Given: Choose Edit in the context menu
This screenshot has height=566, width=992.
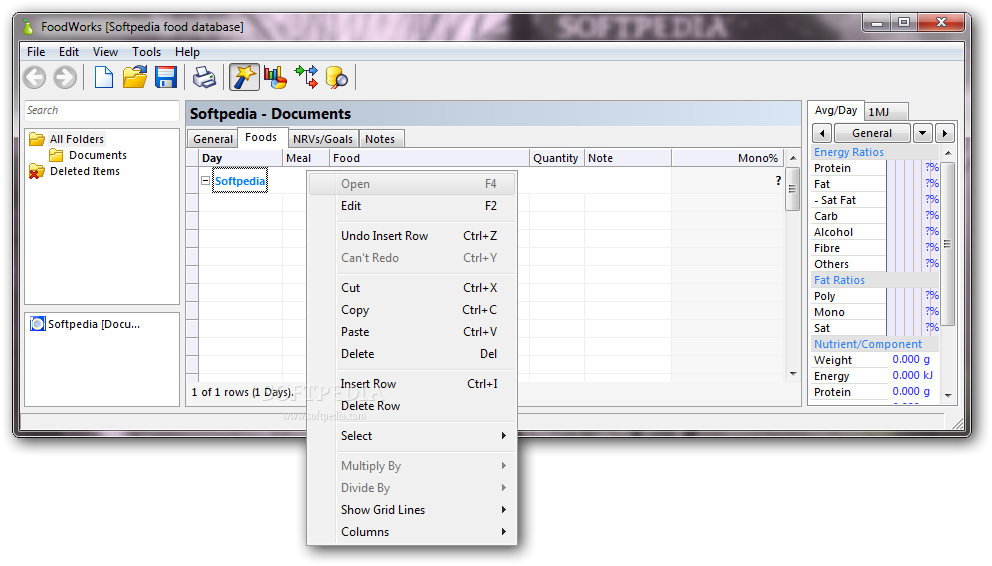Looking at the screenshot, I should (x=412, y=206).
